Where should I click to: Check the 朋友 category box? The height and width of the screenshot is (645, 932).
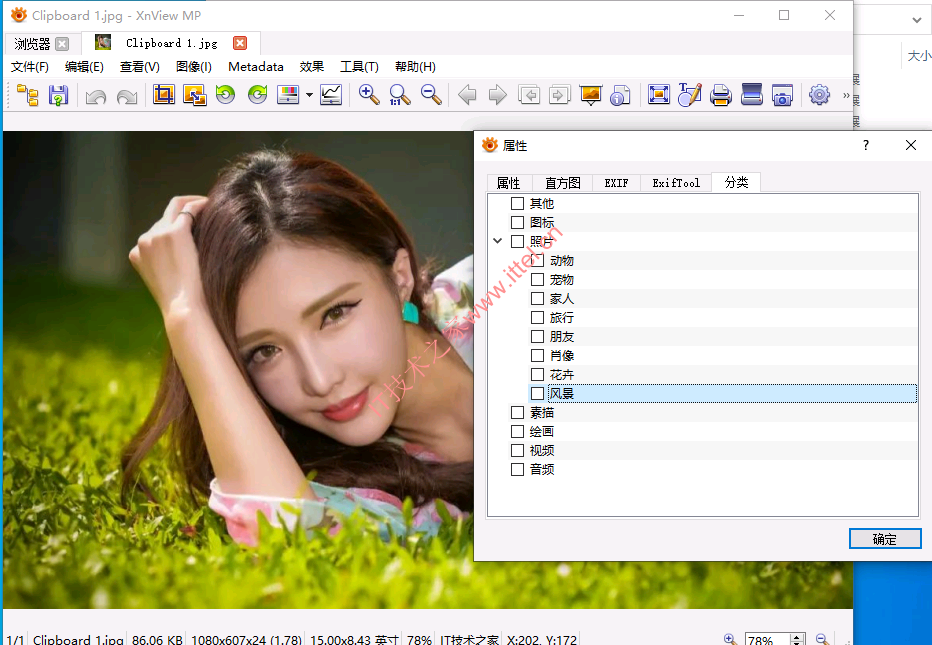pyautogui.click(x=537, y=337)
